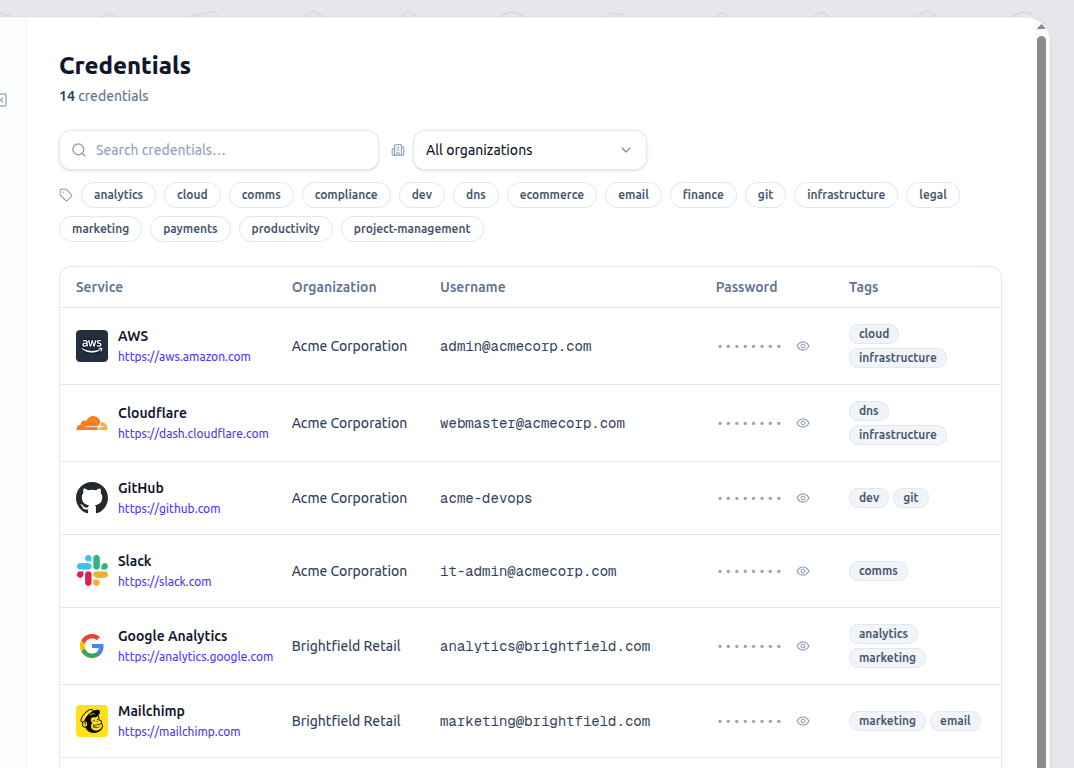
Task: Click the collapse sidebar icon at left edge
Action: pyautogui.click(x=3, y=100)
